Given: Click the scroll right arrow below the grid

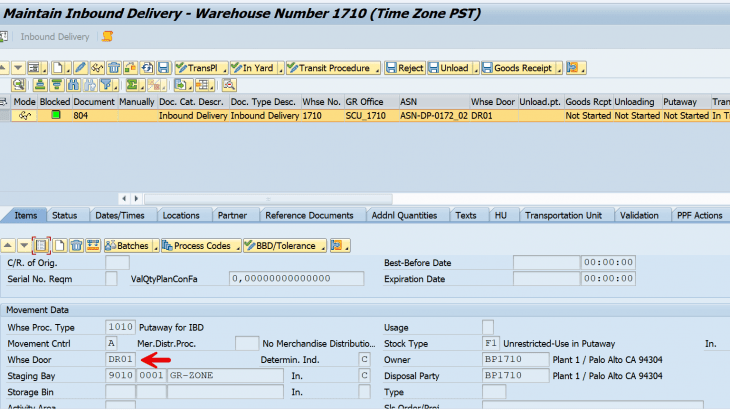Looking at the screenshot, I should pyautogui.click(x=136, y=199).
